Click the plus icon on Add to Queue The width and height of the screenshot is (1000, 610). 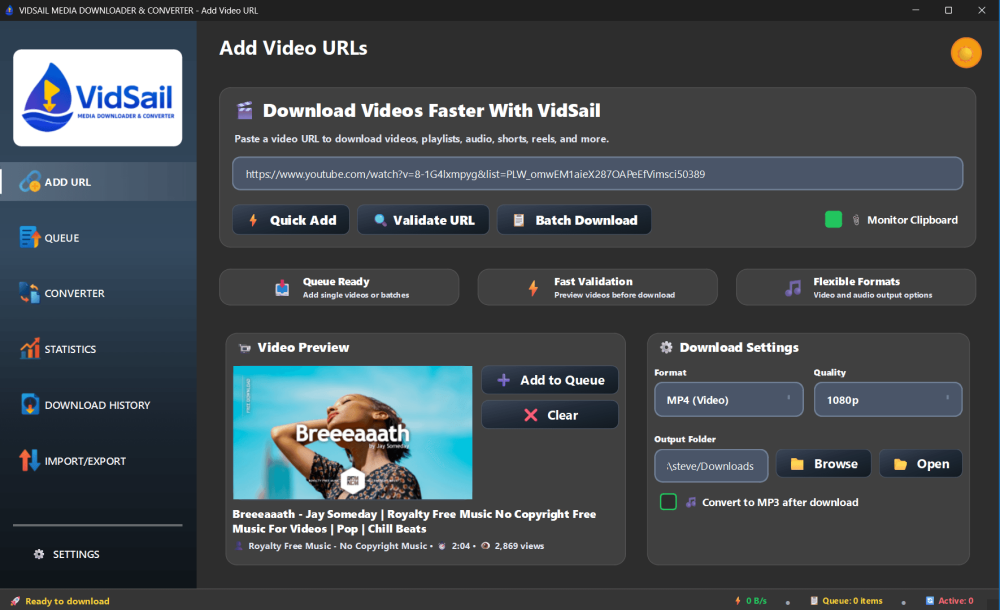tap(503, 380)
